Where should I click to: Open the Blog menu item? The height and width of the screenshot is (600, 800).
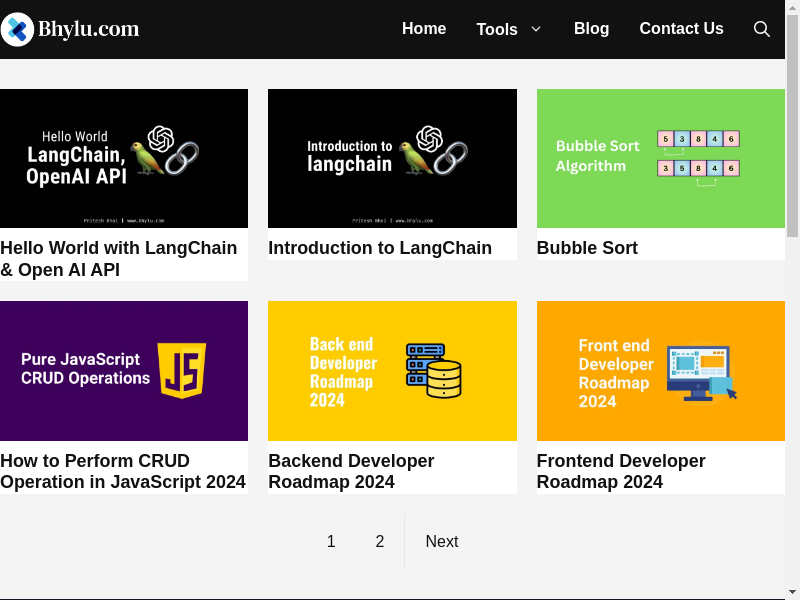pos(591,29)
